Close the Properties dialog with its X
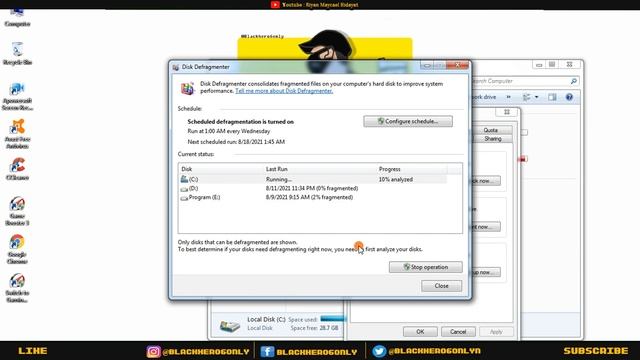Viewport: 640px width, 360px height. coord(507,112)
